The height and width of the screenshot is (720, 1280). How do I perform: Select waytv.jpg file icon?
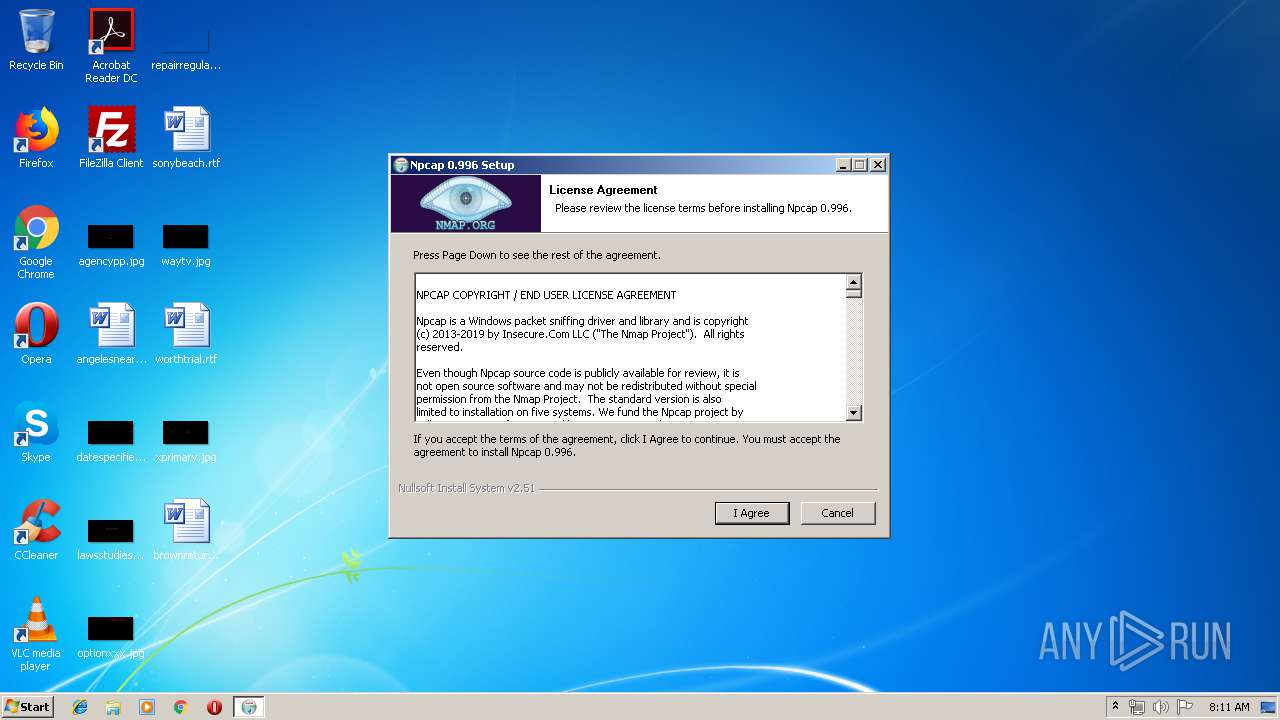point(186,246)
